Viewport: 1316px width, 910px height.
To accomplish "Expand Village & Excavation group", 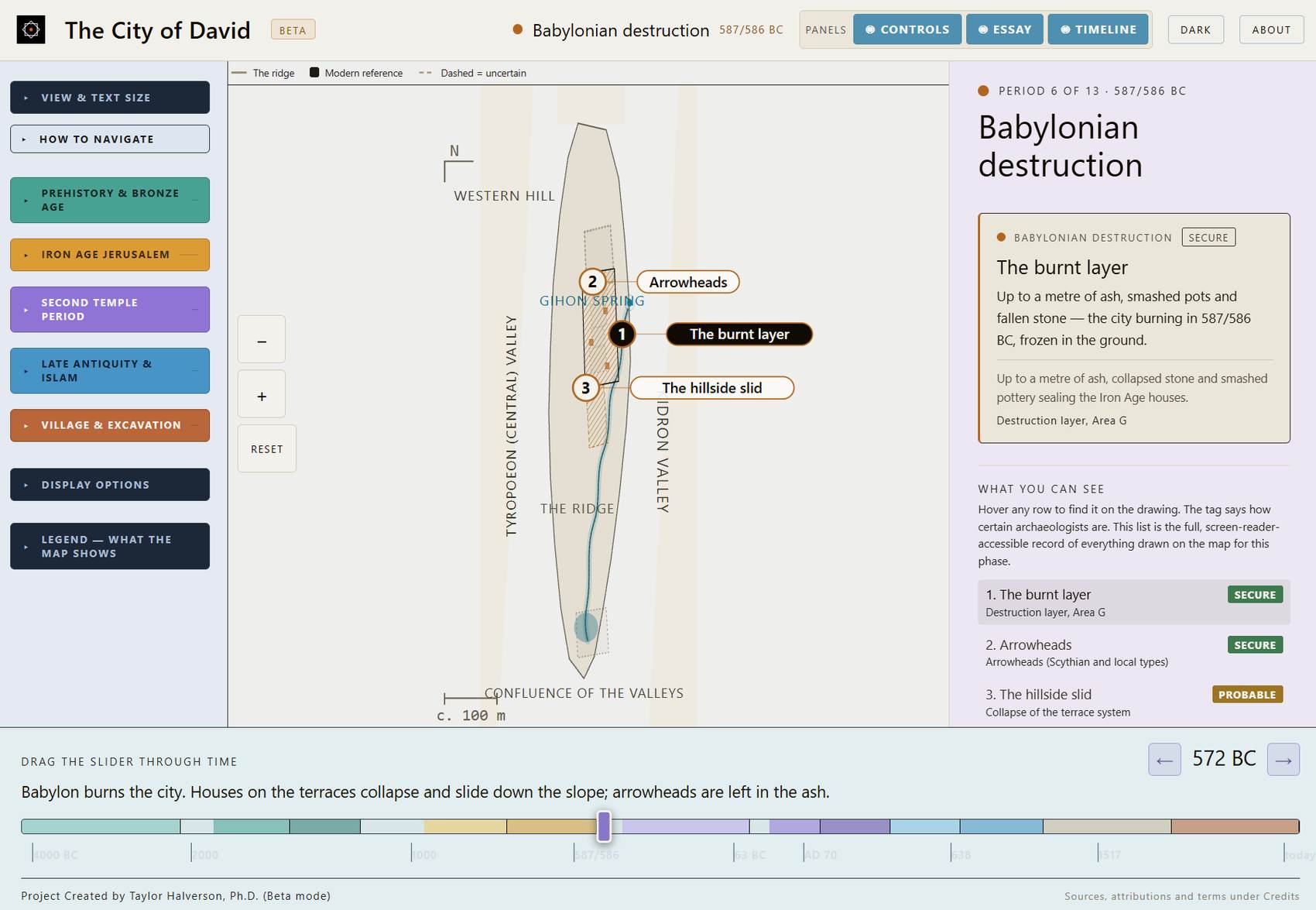I will 110,425.
